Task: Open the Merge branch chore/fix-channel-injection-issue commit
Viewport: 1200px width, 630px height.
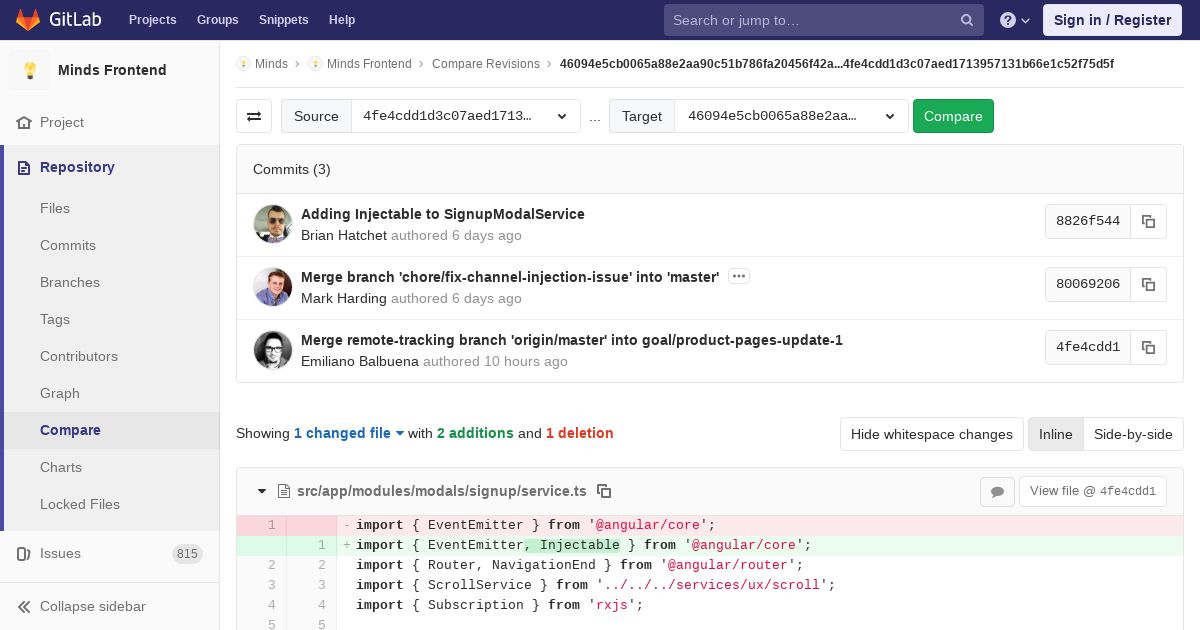Action: coord(510,277)
